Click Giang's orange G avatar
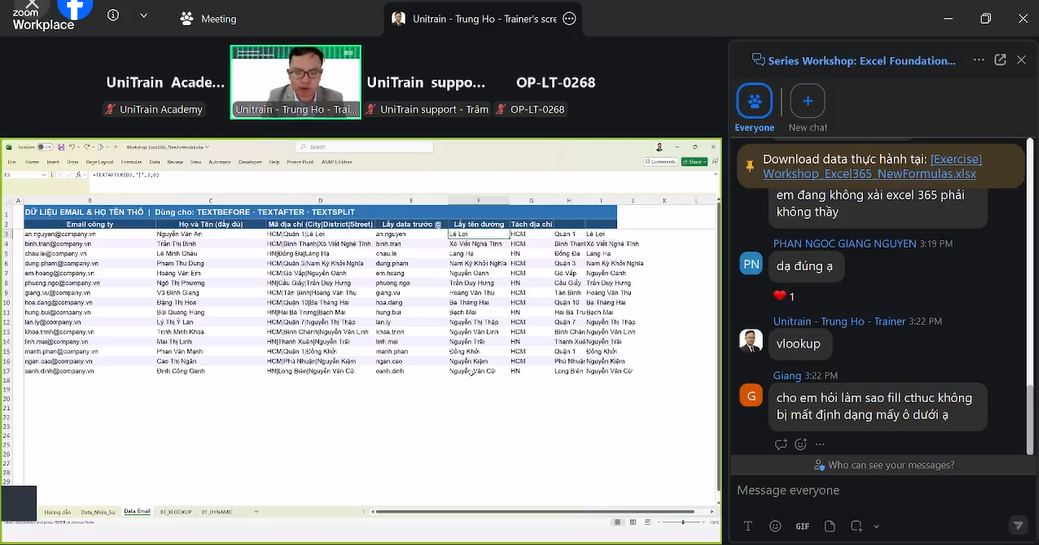 click(x=751, y=396)
